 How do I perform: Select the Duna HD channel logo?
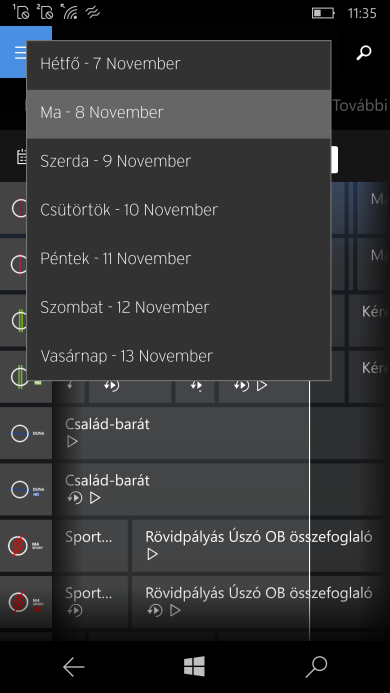click(26, 490)
